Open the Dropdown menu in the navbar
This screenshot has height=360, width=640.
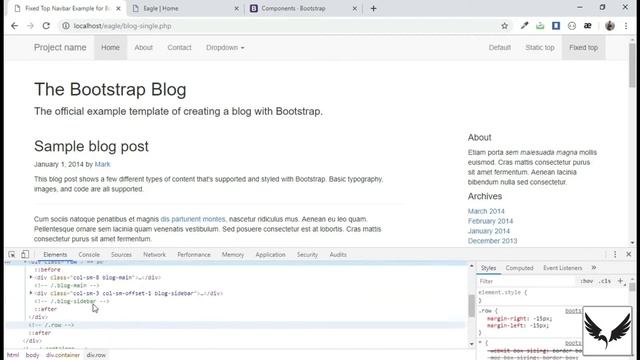click(225, 47)
